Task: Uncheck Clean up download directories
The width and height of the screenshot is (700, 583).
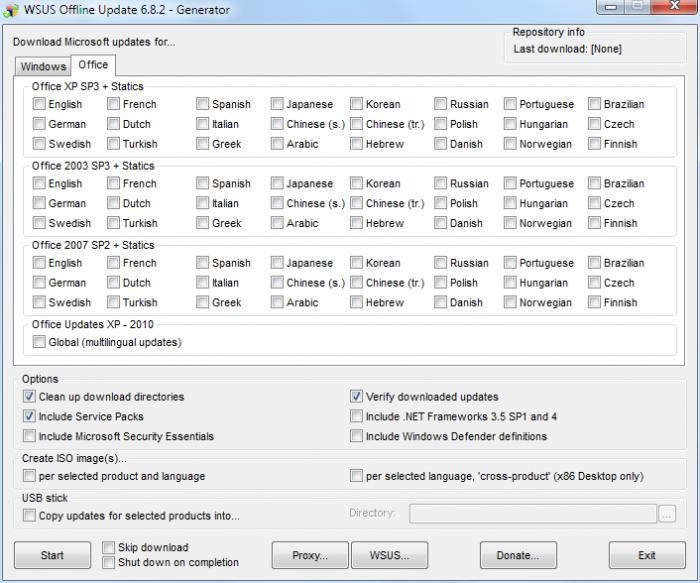Action: click(x=29, y=396)
